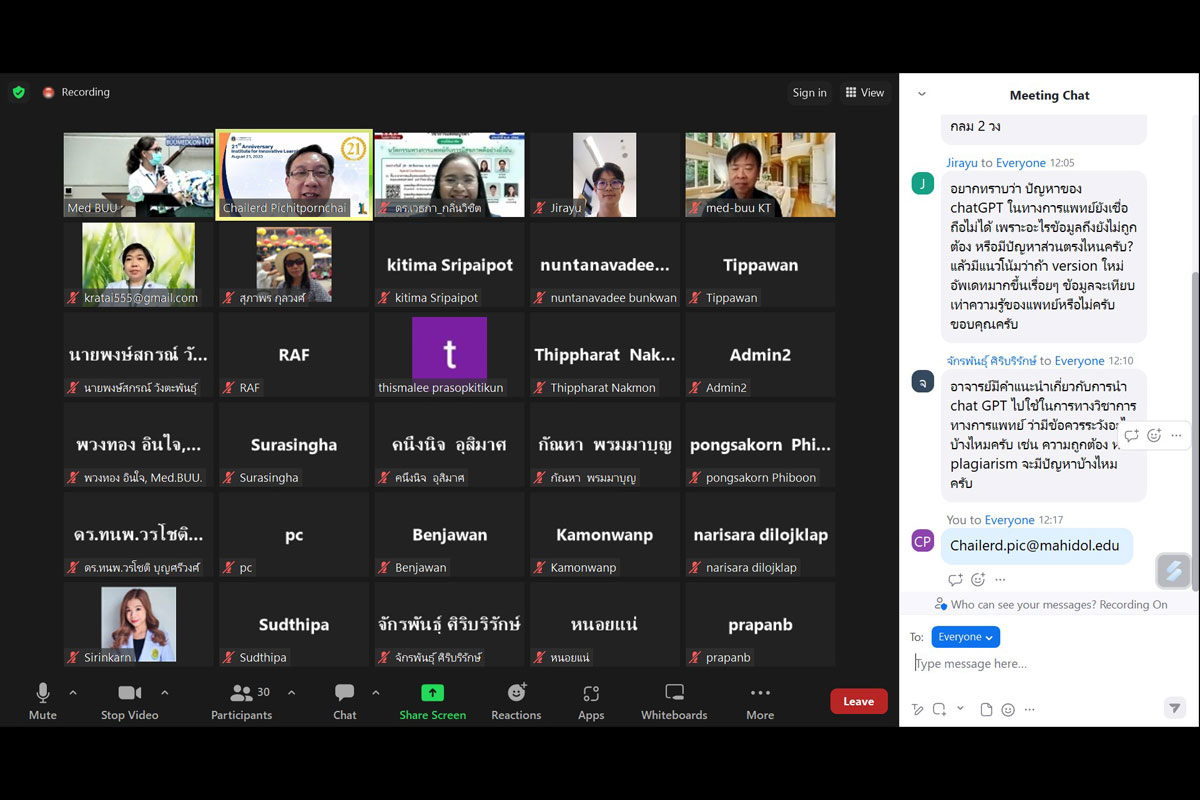Open the Participants list
The image size is (1200, 800).
[241, 700]
